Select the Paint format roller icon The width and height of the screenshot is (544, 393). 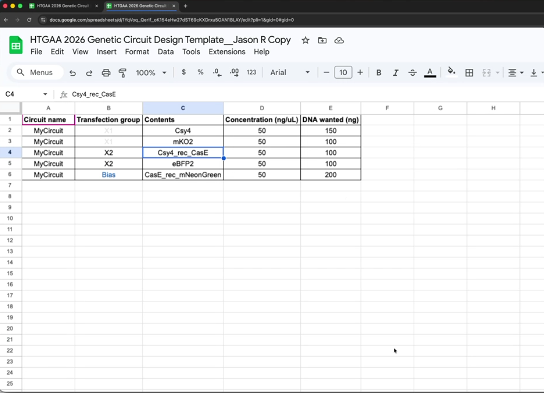[x=122, y=73]
